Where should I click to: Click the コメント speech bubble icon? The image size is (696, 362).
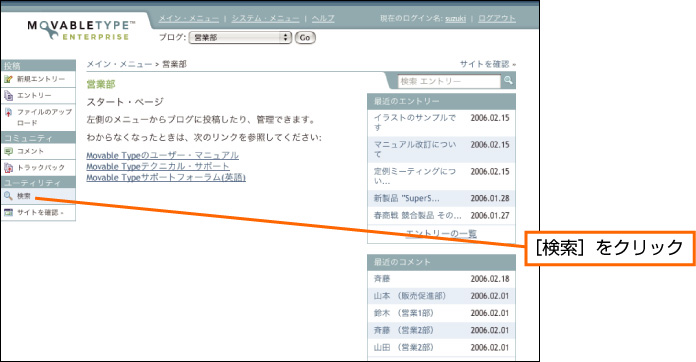8,151
